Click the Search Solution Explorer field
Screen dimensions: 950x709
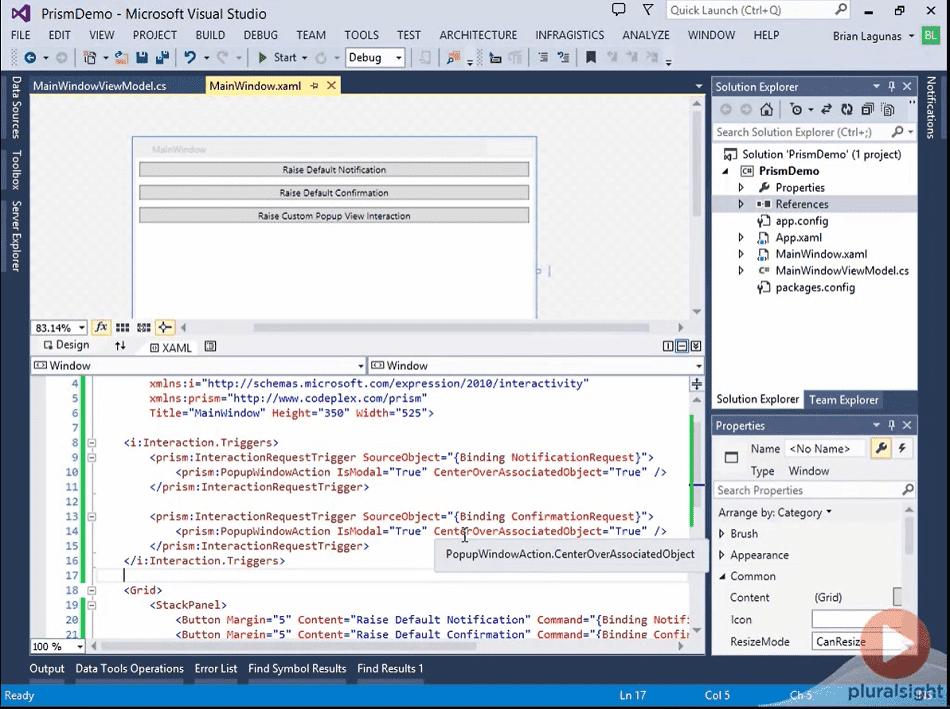pos(803,132)
